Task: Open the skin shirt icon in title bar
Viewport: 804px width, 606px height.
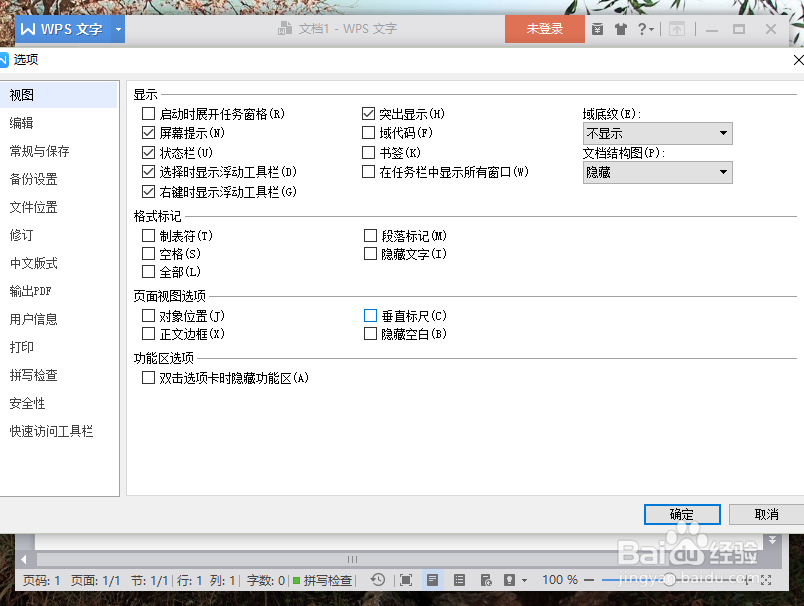Action: (620, 29)
